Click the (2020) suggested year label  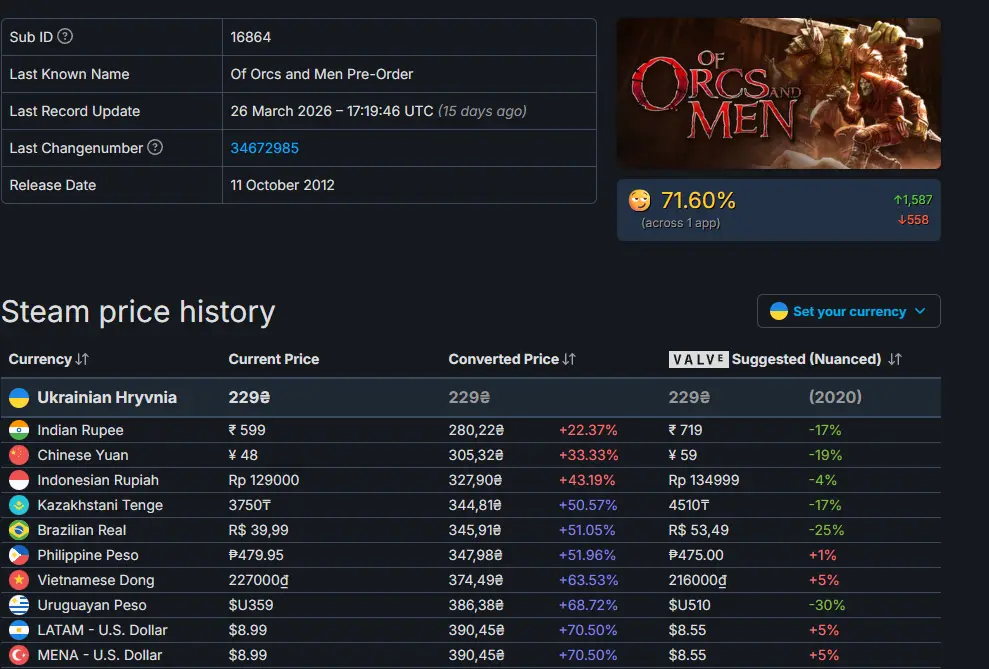tap(835, 397)
